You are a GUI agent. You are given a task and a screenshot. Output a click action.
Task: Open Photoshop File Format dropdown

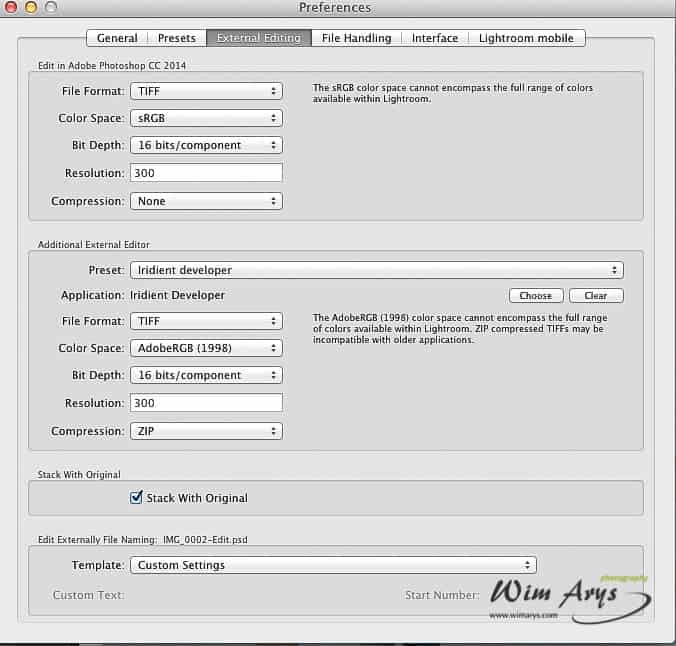coord(206,91)
